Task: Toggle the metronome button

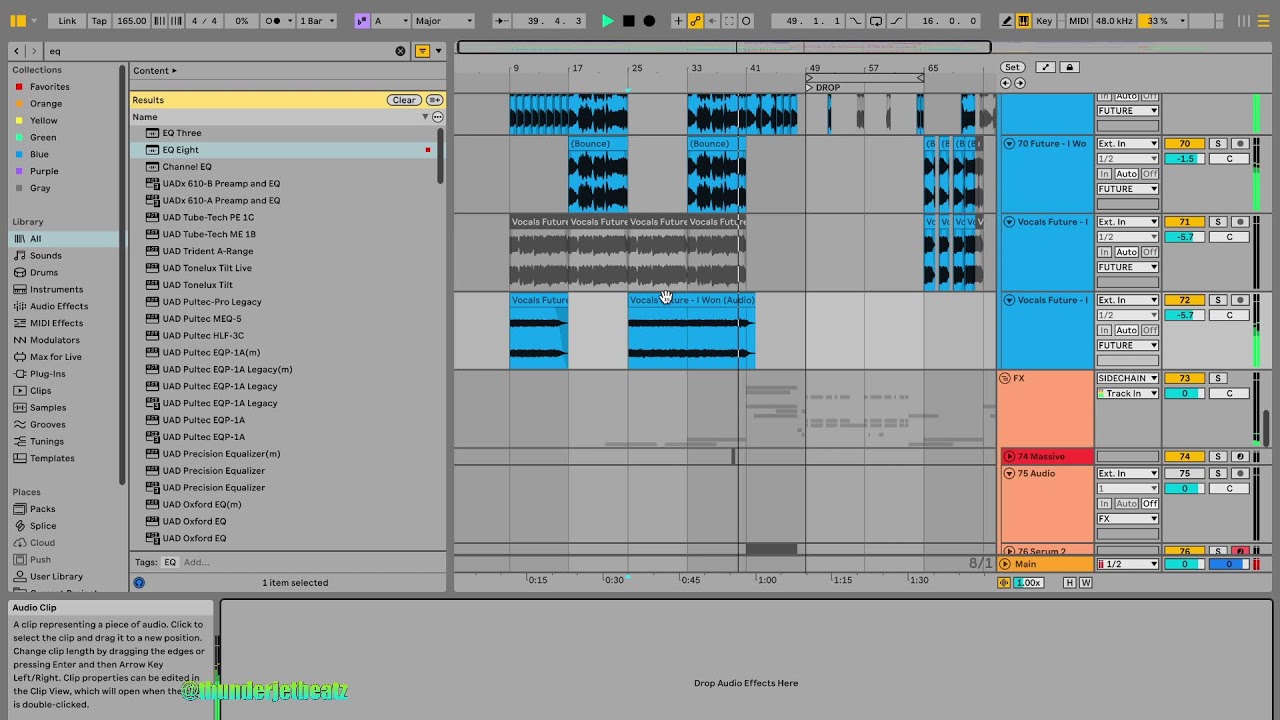Action: 272,20
